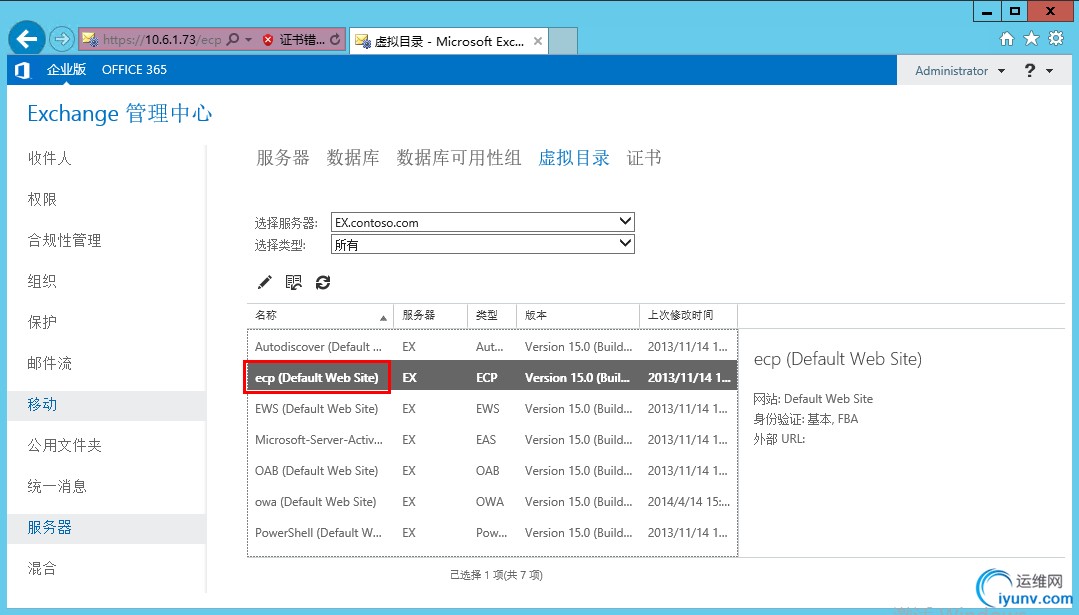Screen dimensions: 1079x615
Task: Select the owa (Default Web Site) row
Action: coord(493,501)
